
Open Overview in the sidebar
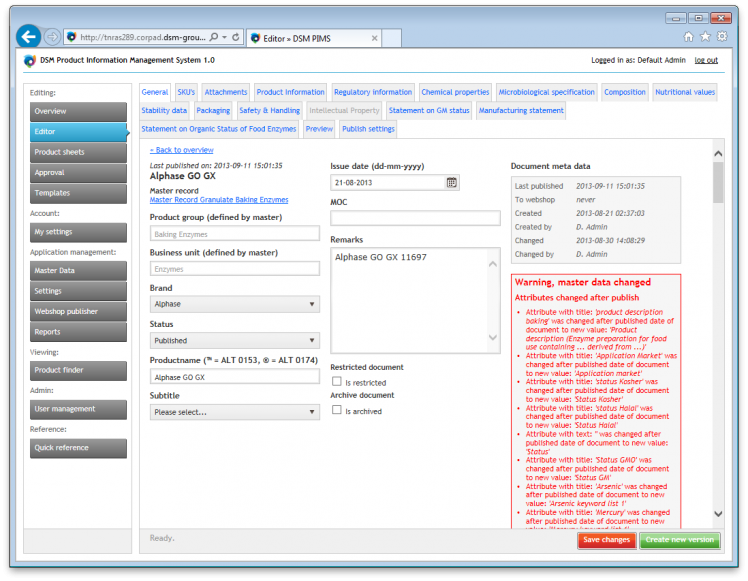click(78, 112)
